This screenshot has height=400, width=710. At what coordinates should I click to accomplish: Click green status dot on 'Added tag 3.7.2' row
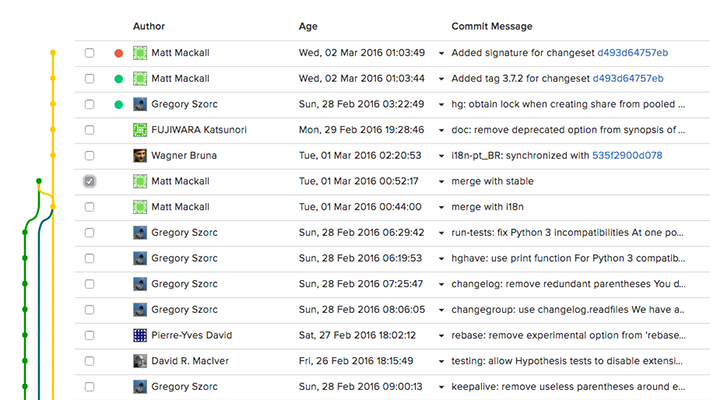coord(119,78)
